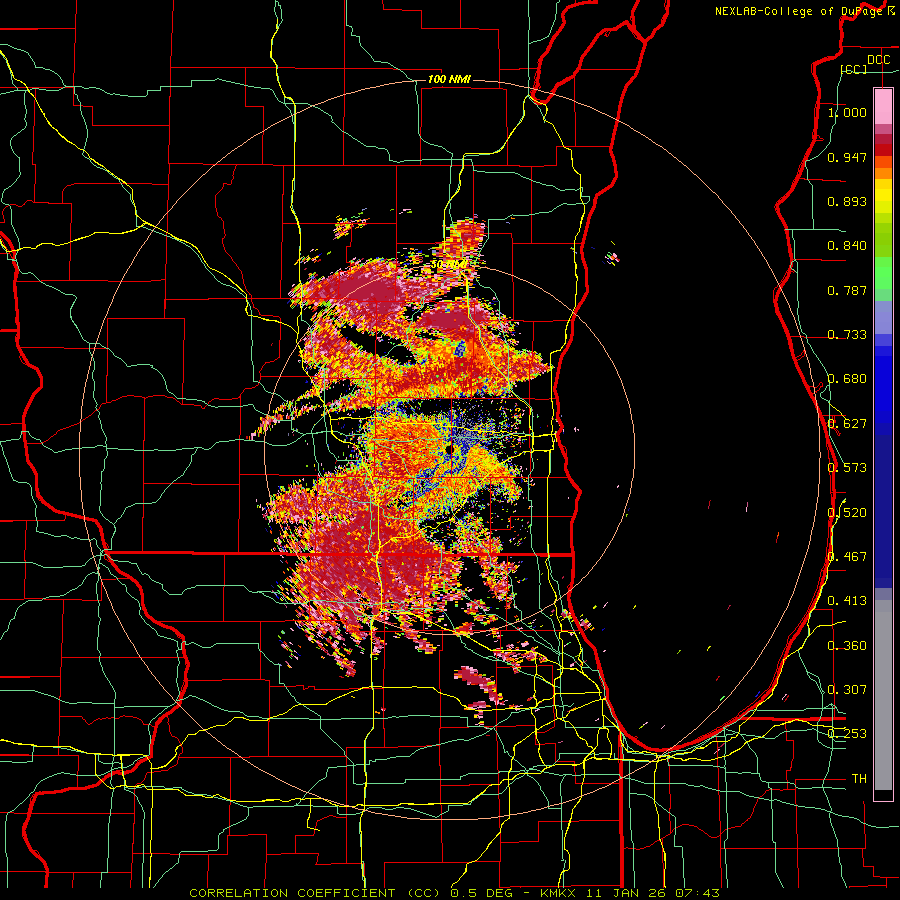
Task: Click the pink swatch atop the color bar
Action: point(883,106)
